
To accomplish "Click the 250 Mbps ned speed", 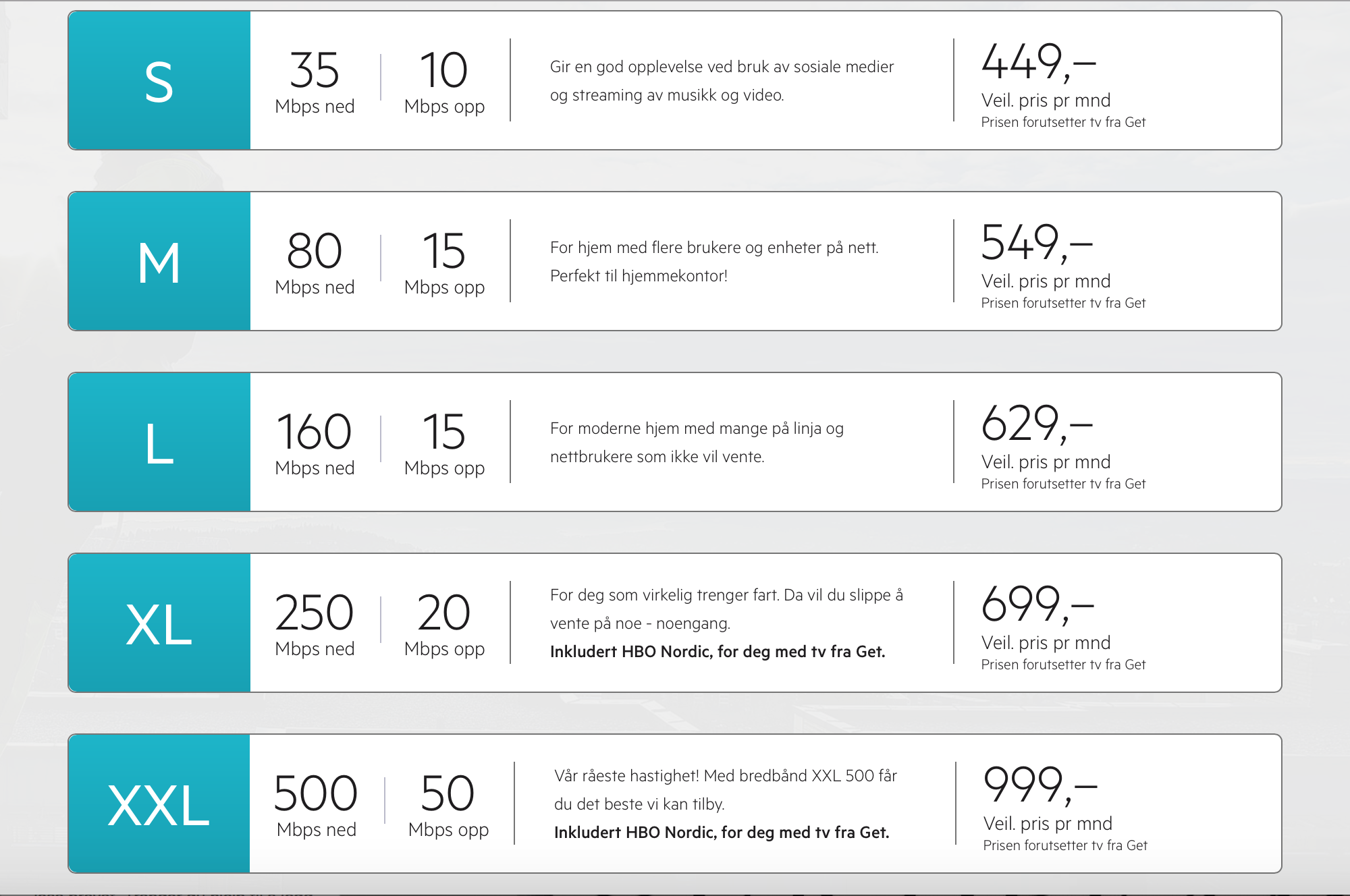I will click(x=315, y=625).
